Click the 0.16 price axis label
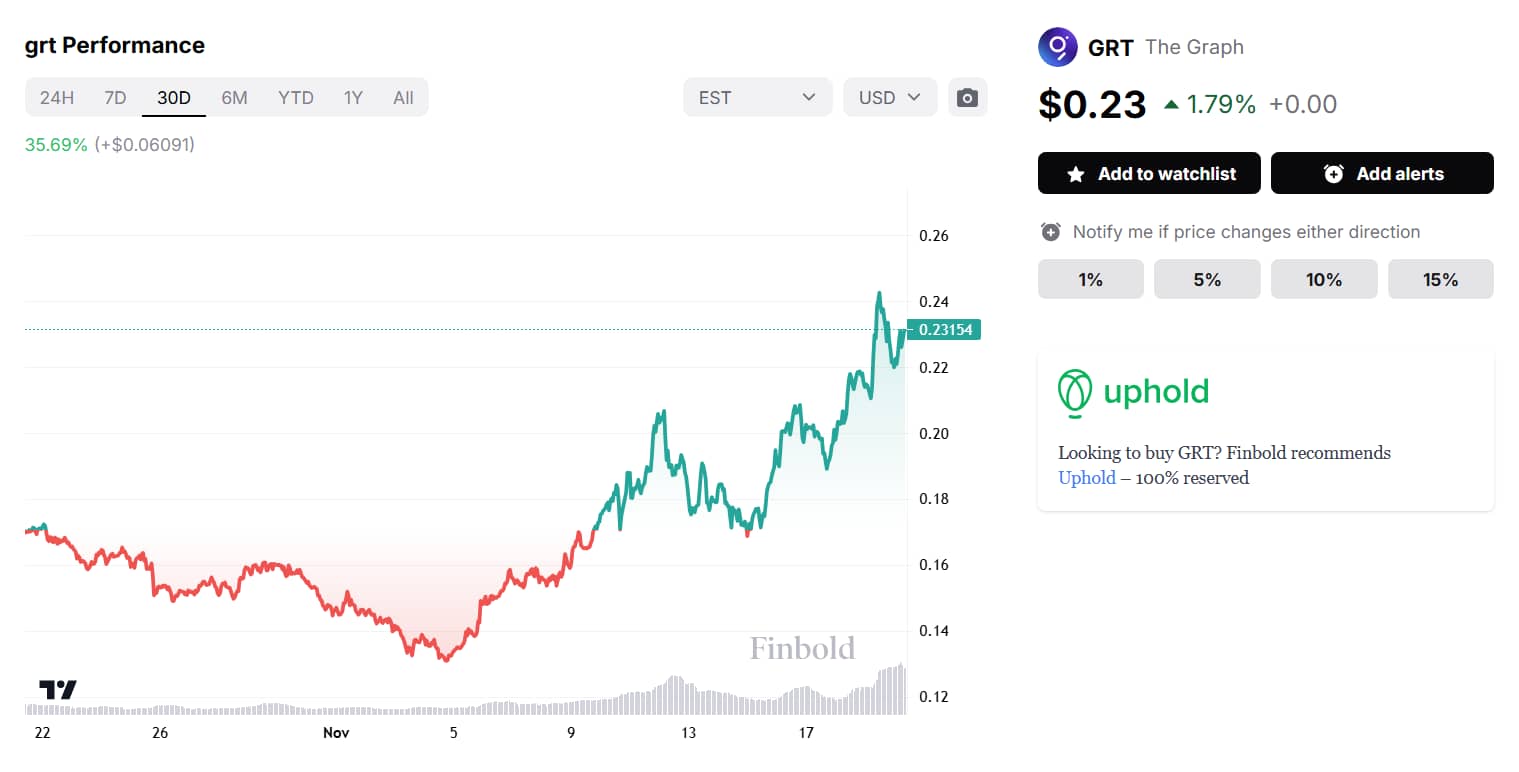Viewport: 1519px width, 772px height. click(933, 565)
